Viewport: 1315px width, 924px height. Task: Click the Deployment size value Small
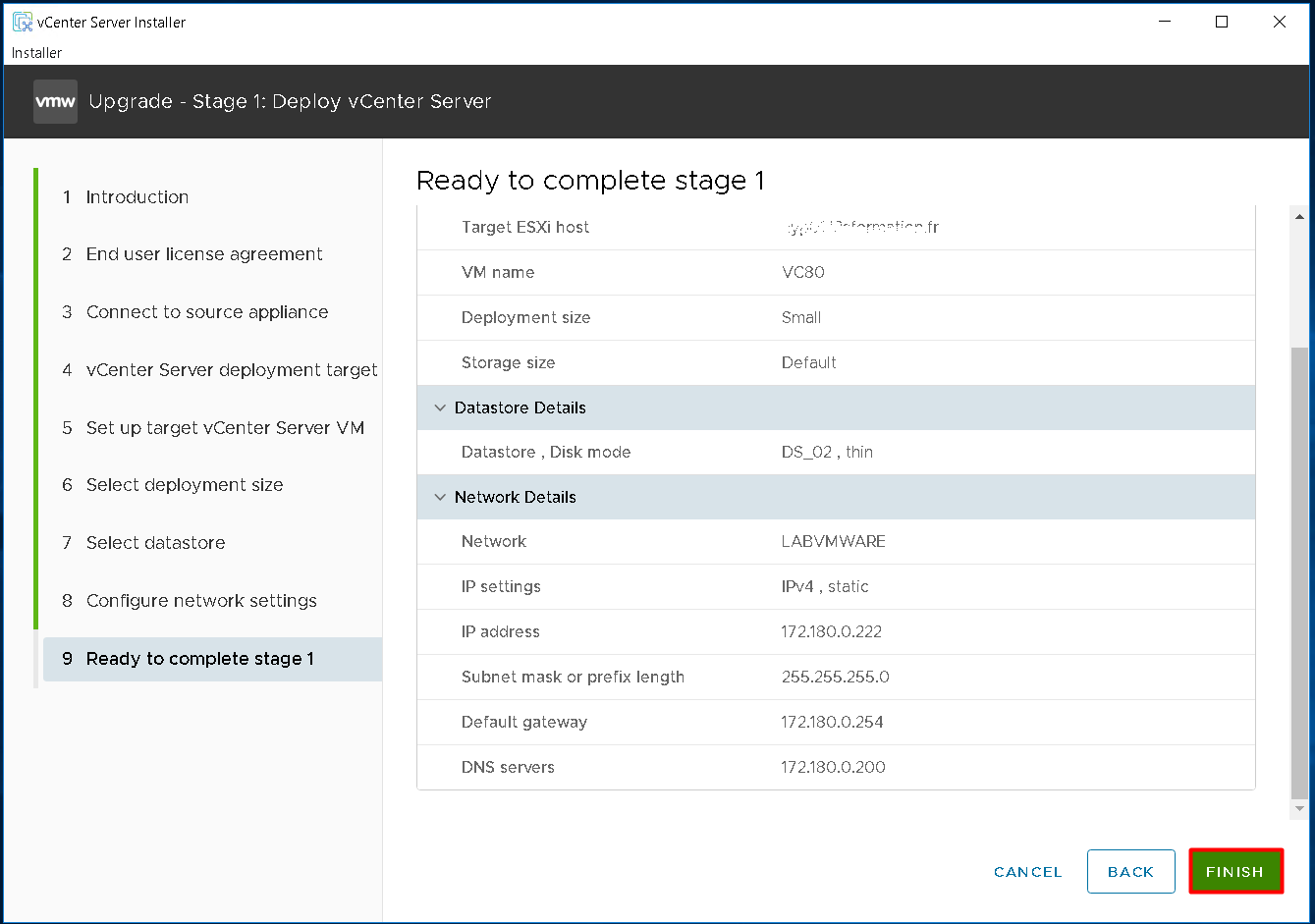(x=801, y=317)
